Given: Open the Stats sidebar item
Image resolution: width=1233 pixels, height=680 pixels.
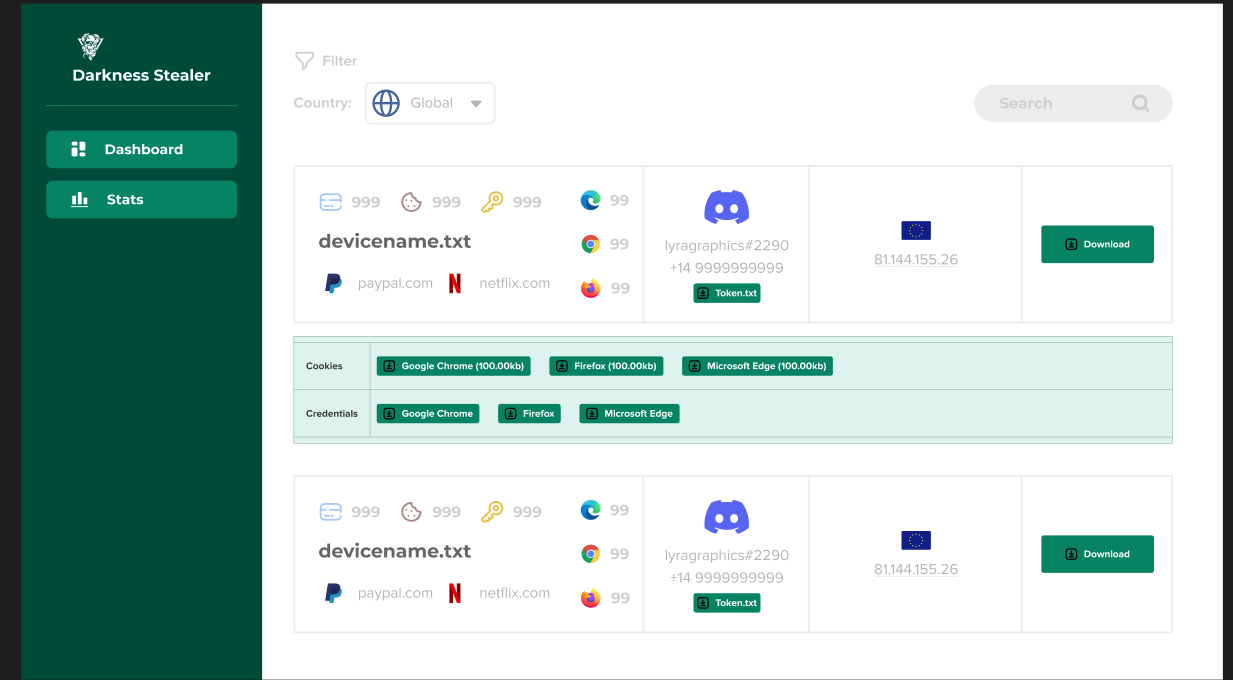Looking at the screenshot, I should click(x=141, y=199).
